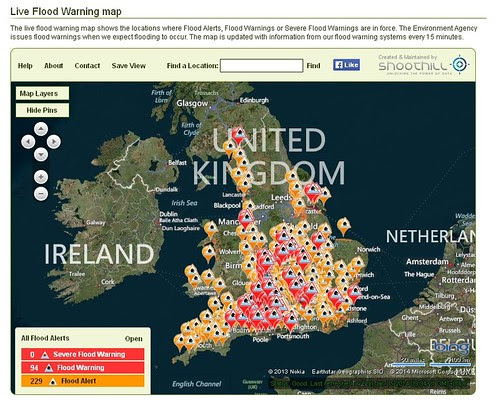This screenshot has height=410, width=499.
Task: Pan the map up with the arrow button
Action: [x=41, y=129]
